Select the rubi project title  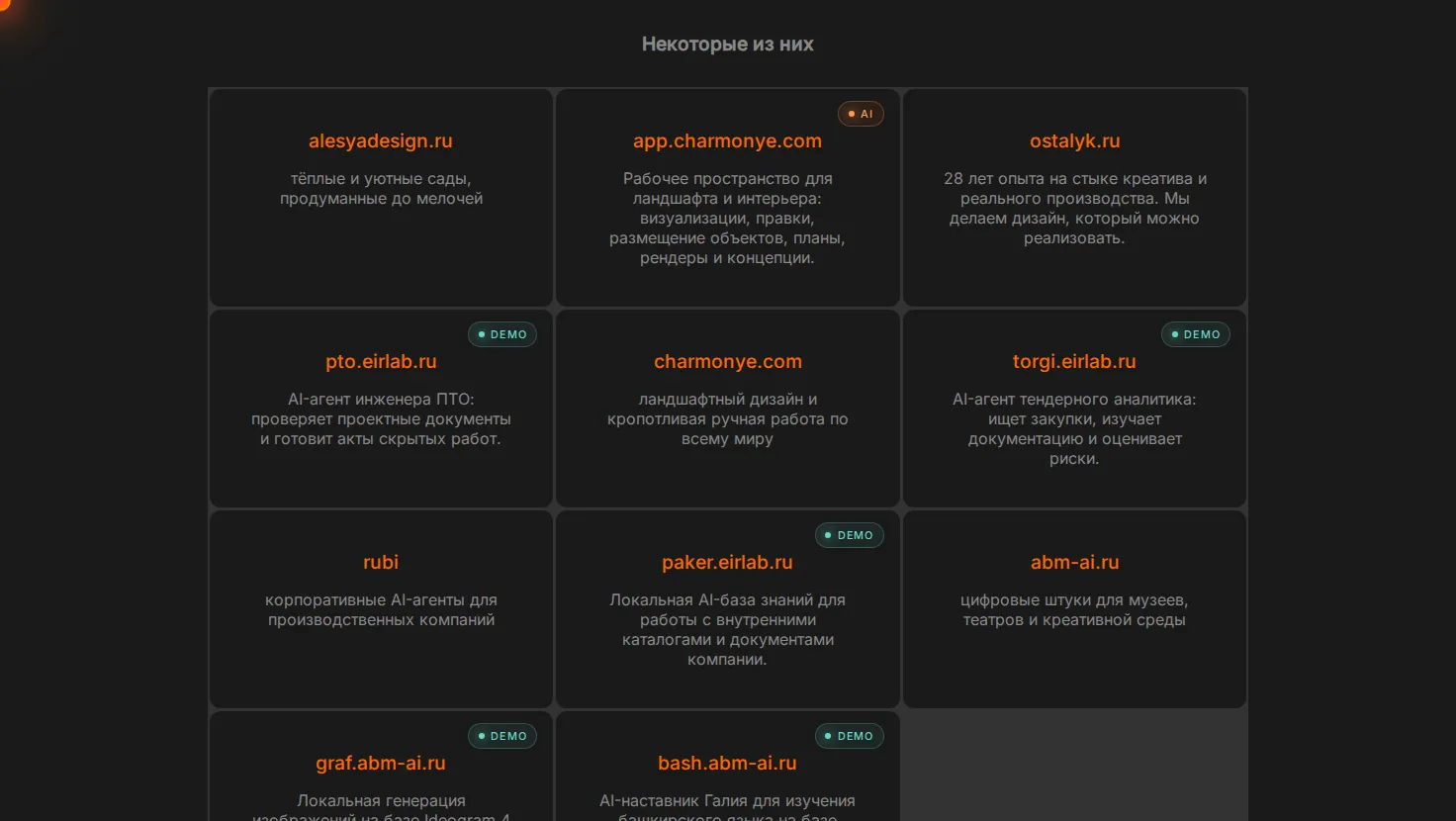[x=381, y=562]
